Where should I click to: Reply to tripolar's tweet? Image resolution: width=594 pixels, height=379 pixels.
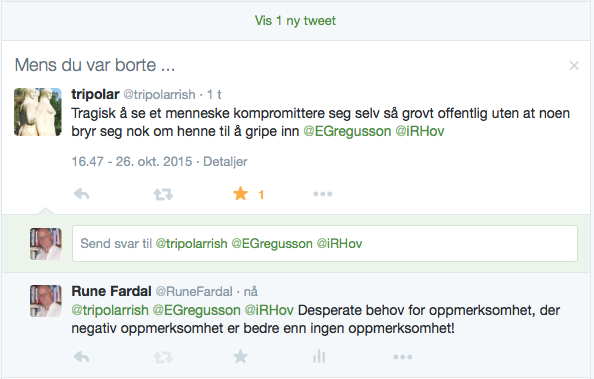pos(81,194)
